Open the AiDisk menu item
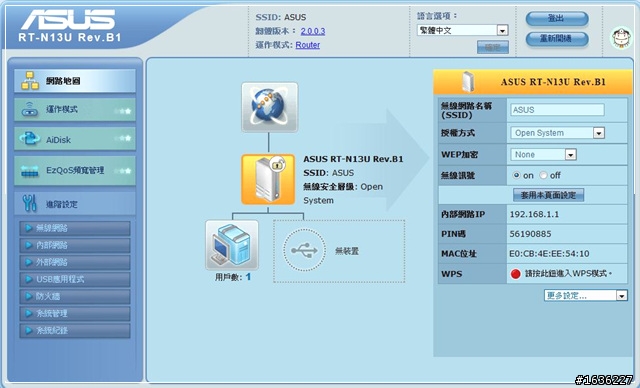Screen dimensions: 640x388 click(x=75, y=139)
